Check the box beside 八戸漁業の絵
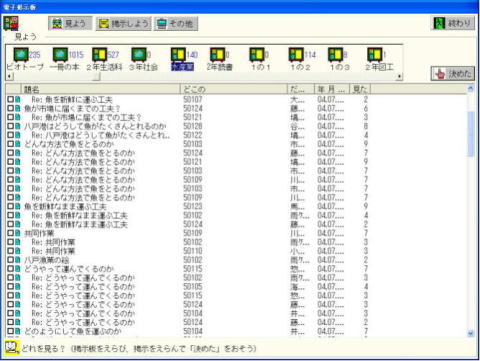 [11, 260]
